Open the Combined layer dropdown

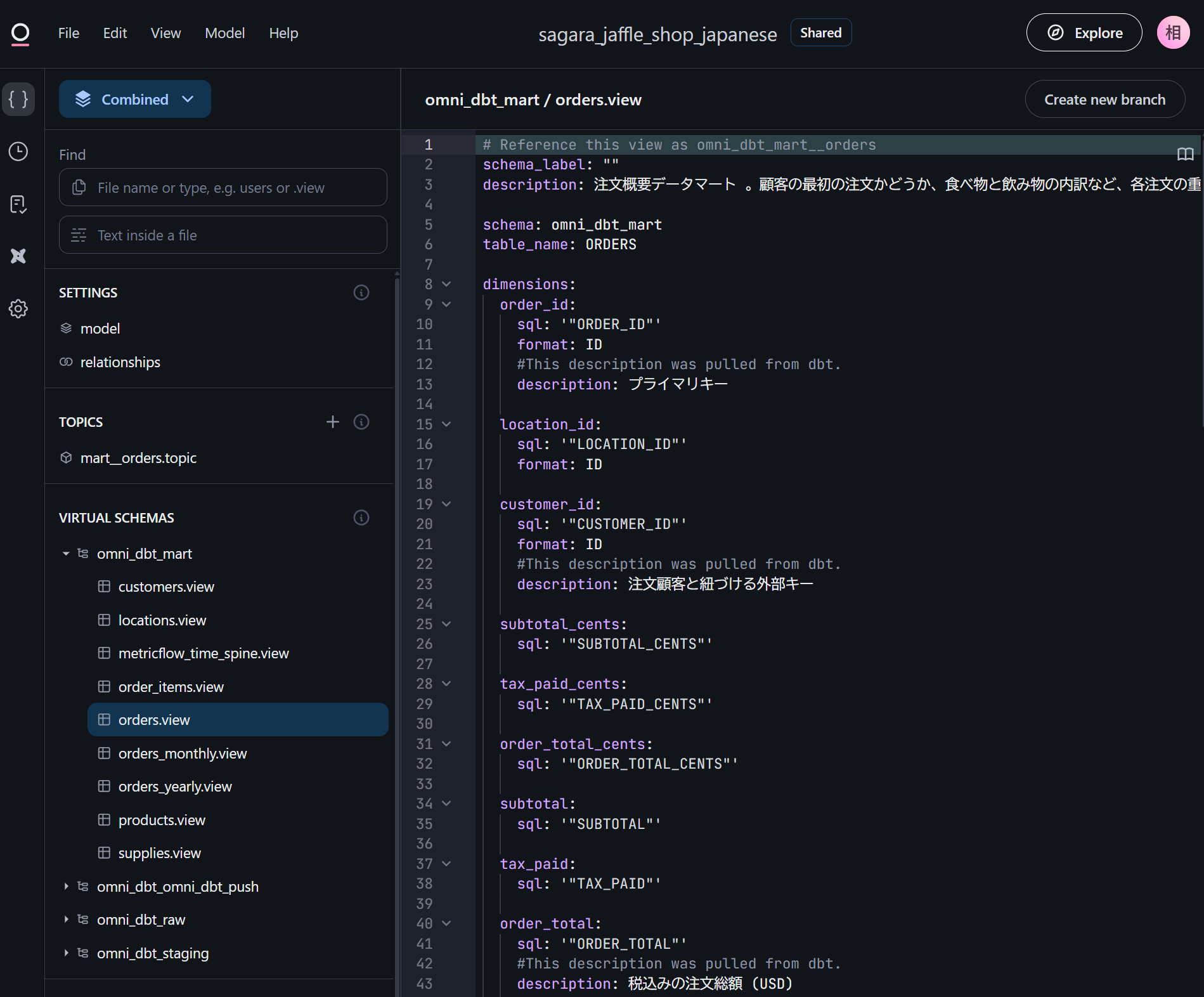(x=135, y=99)
